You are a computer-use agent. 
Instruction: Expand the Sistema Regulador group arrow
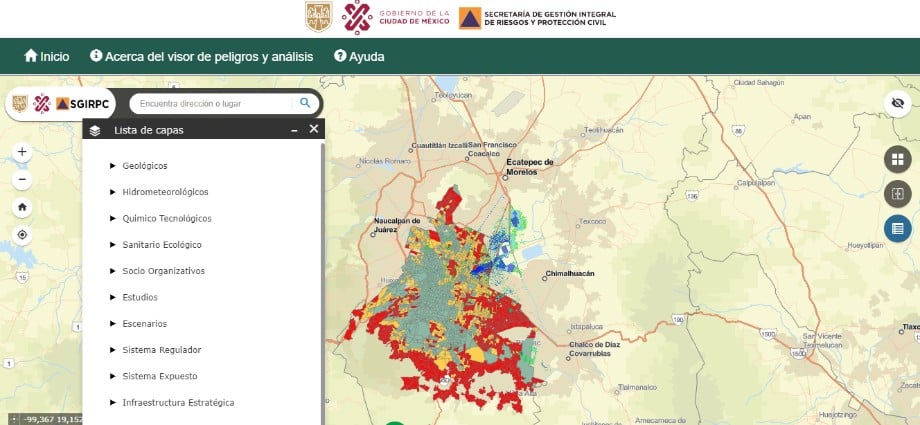[113, 350]
